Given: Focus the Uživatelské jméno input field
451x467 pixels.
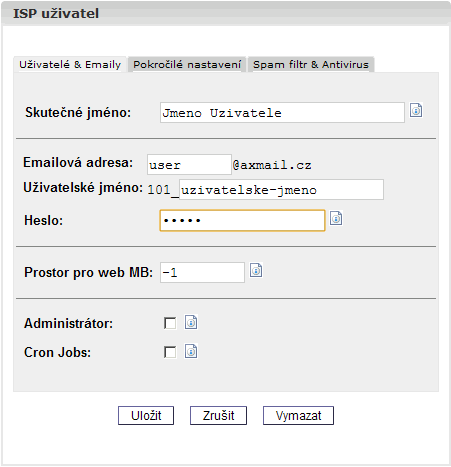Looking at the screenshot, I should pos(281,190).
